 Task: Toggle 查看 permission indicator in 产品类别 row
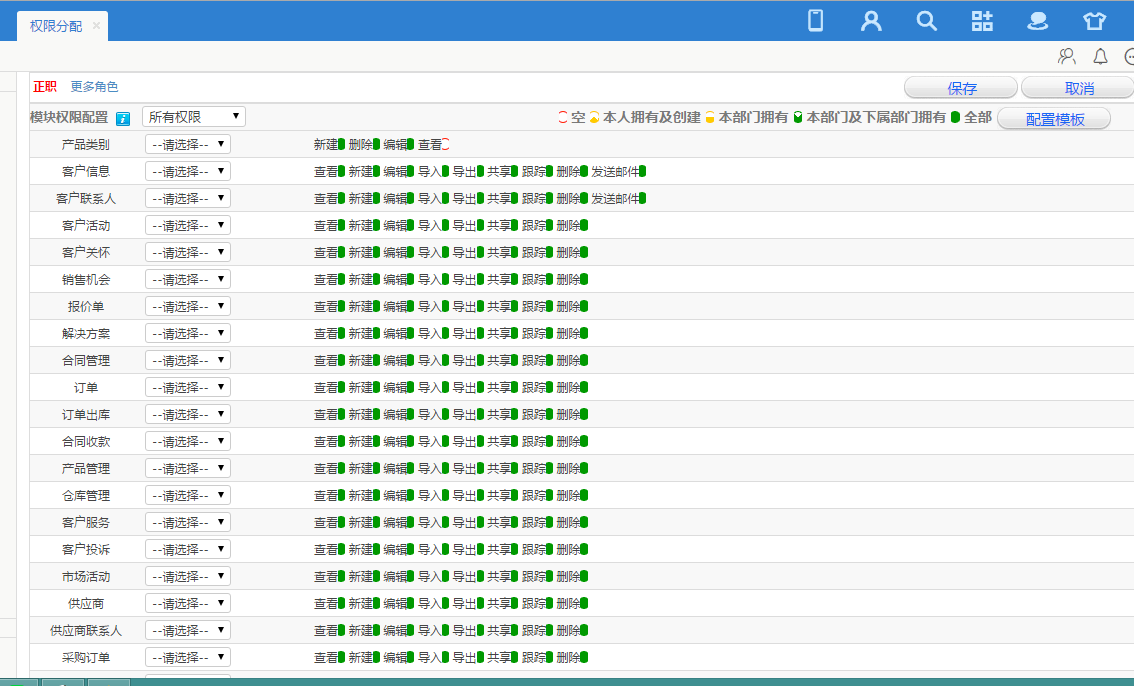446,145
